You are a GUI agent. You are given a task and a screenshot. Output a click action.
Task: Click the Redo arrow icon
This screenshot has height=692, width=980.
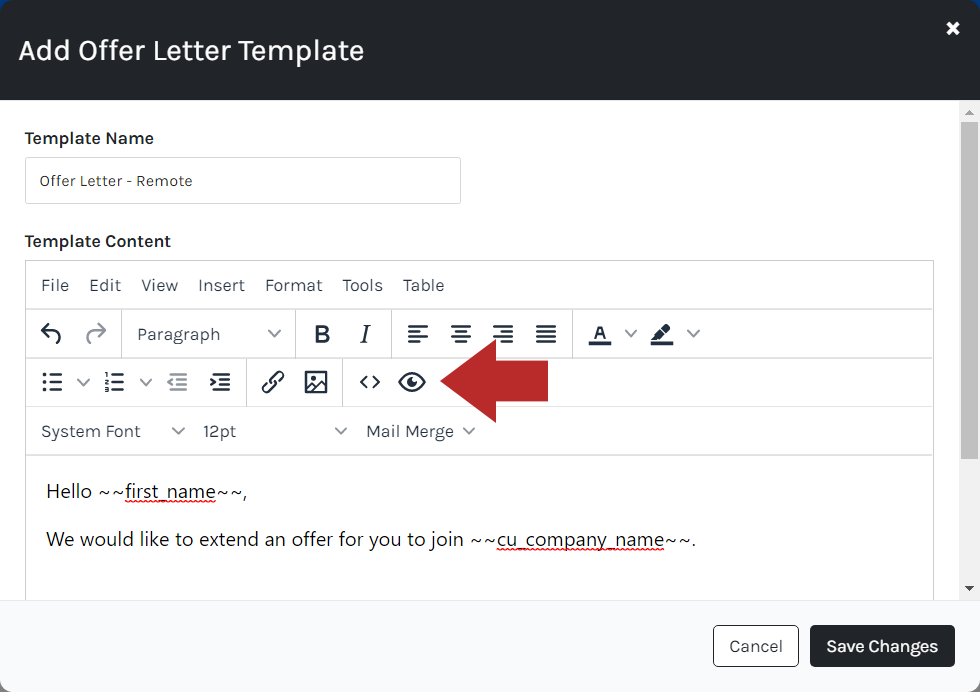[96, 334]
